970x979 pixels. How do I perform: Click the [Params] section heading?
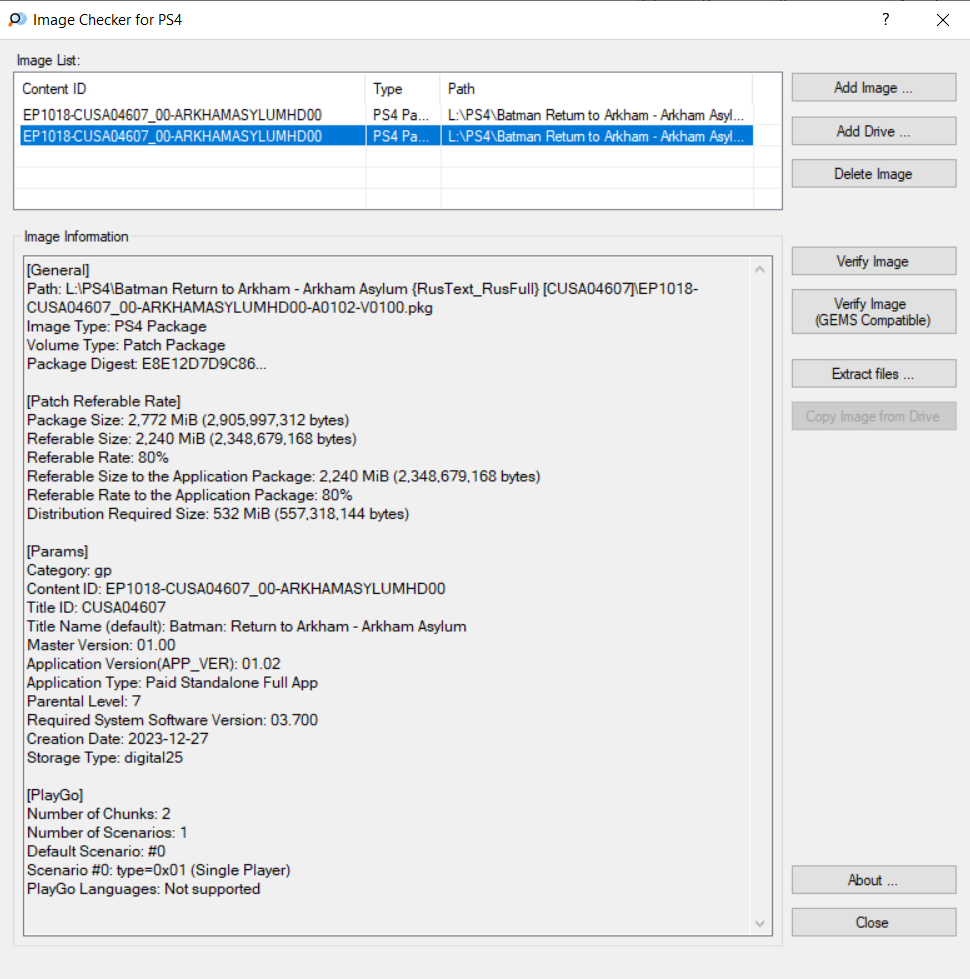coord(57,551)
